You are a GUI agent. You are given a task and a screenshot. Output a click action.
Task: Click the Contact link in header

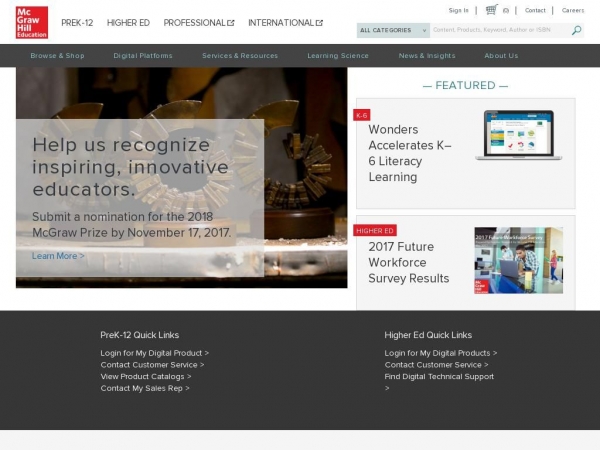[x=535, y=10]
